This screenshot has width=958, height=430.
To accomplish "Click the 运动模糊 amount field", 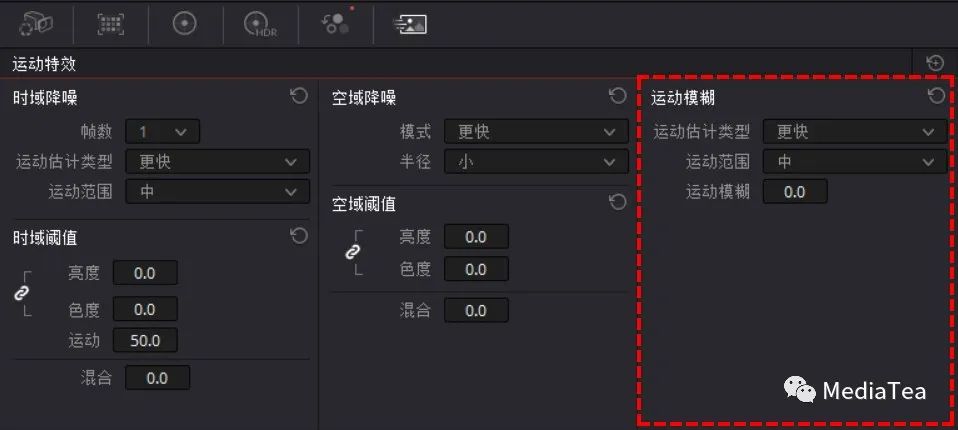I will (x=795, y=192).
